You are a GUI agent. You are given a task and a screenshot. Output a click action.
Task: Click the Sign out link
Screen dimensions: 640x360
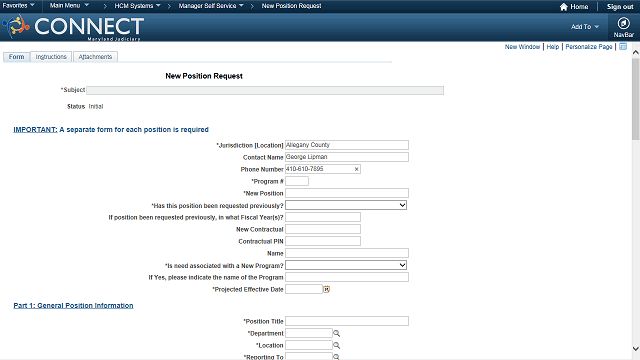coord(620,7)
